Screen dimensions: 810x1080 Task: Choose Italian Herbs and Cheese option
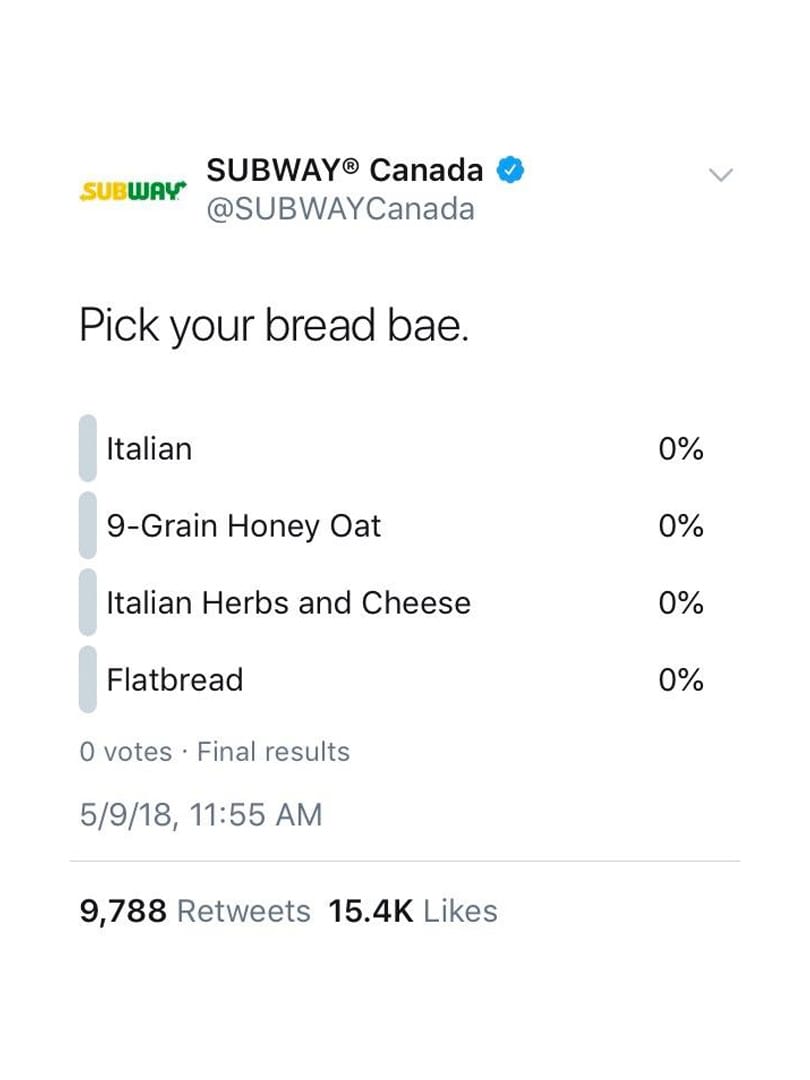288,603
